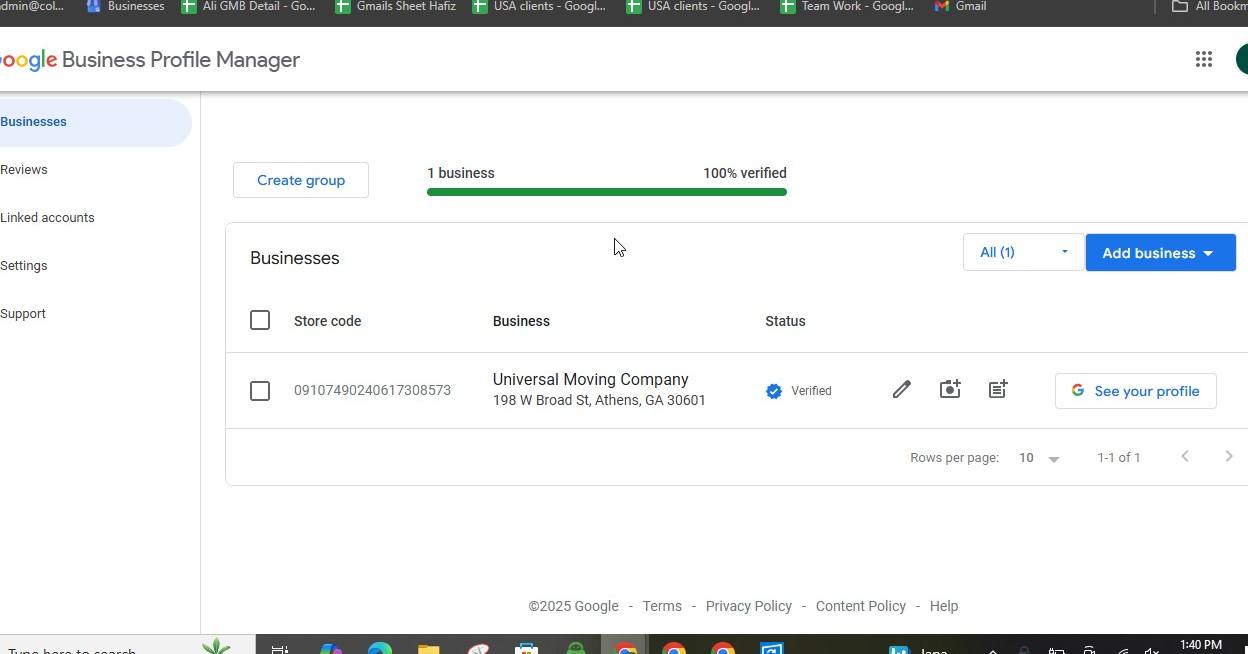Click the taskbar clock showing 1:40 PM
This screenshot has height=654, width=1248.
point(1201,645)
